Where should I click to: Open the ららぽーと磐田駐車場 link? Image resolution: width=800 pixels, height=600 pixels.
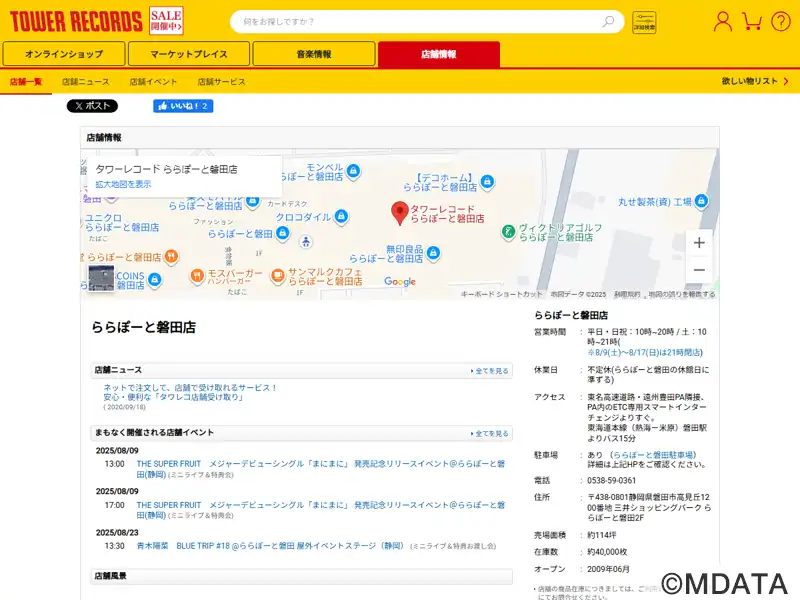(654, 455)
